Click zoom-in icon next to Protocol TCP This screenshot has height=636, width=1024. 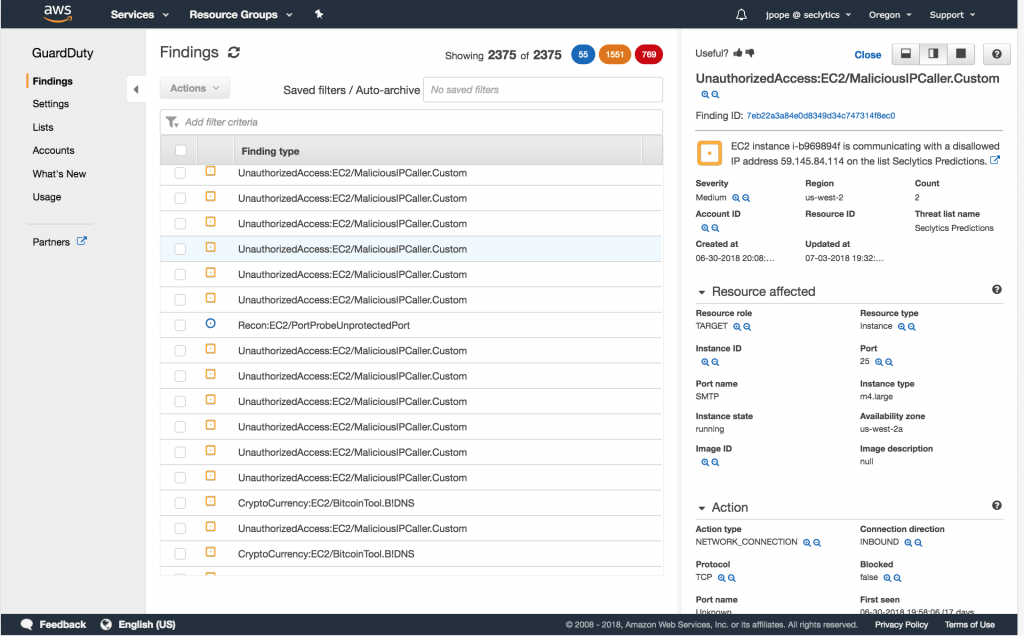coord(722,578)
